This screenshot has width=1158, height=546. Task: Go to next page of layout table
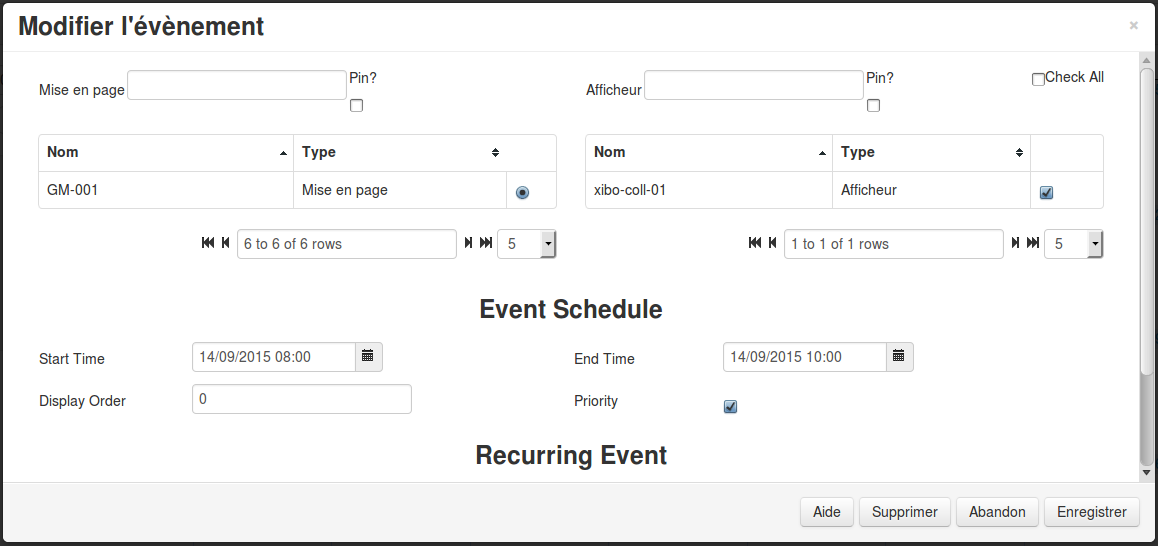(x=468, y=243)
